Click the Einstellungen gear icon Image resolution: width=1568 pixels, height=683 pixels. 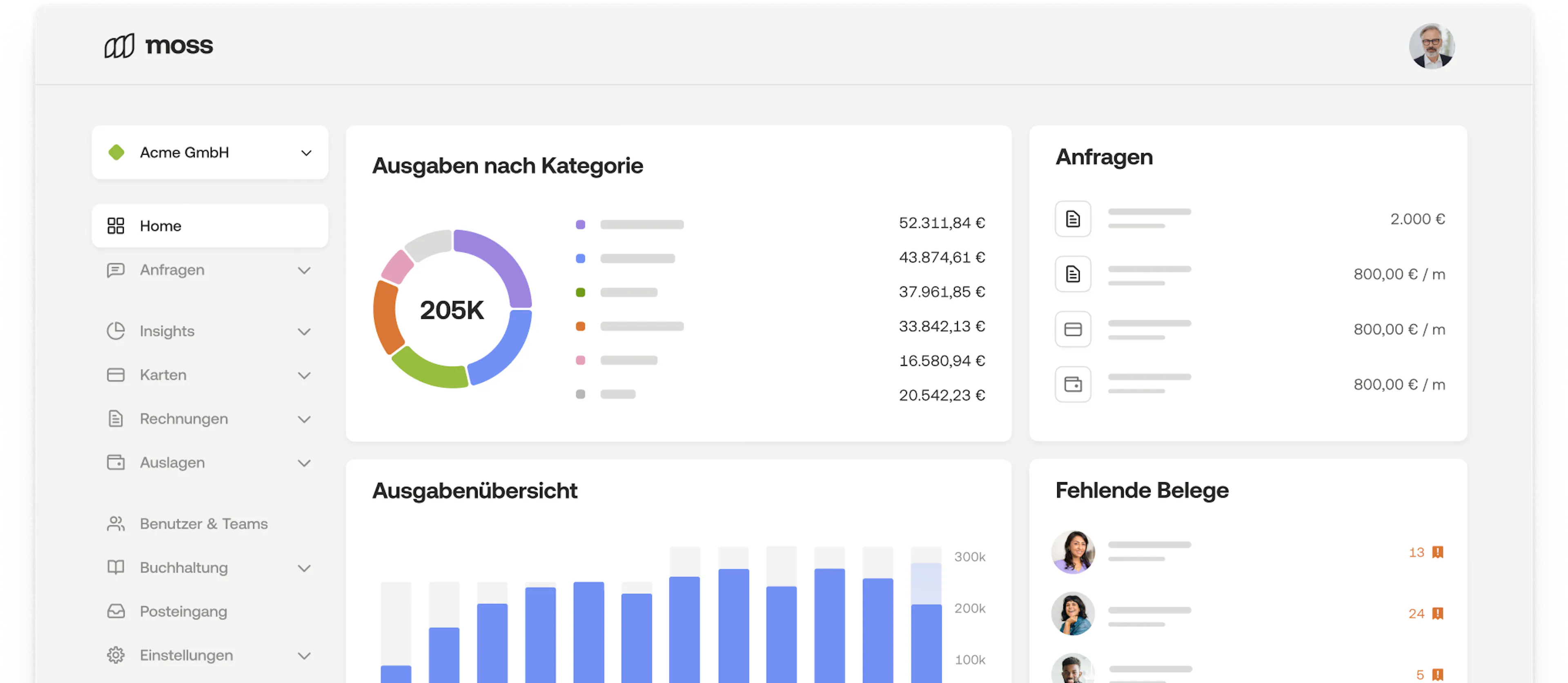click(x=116, y=654)
